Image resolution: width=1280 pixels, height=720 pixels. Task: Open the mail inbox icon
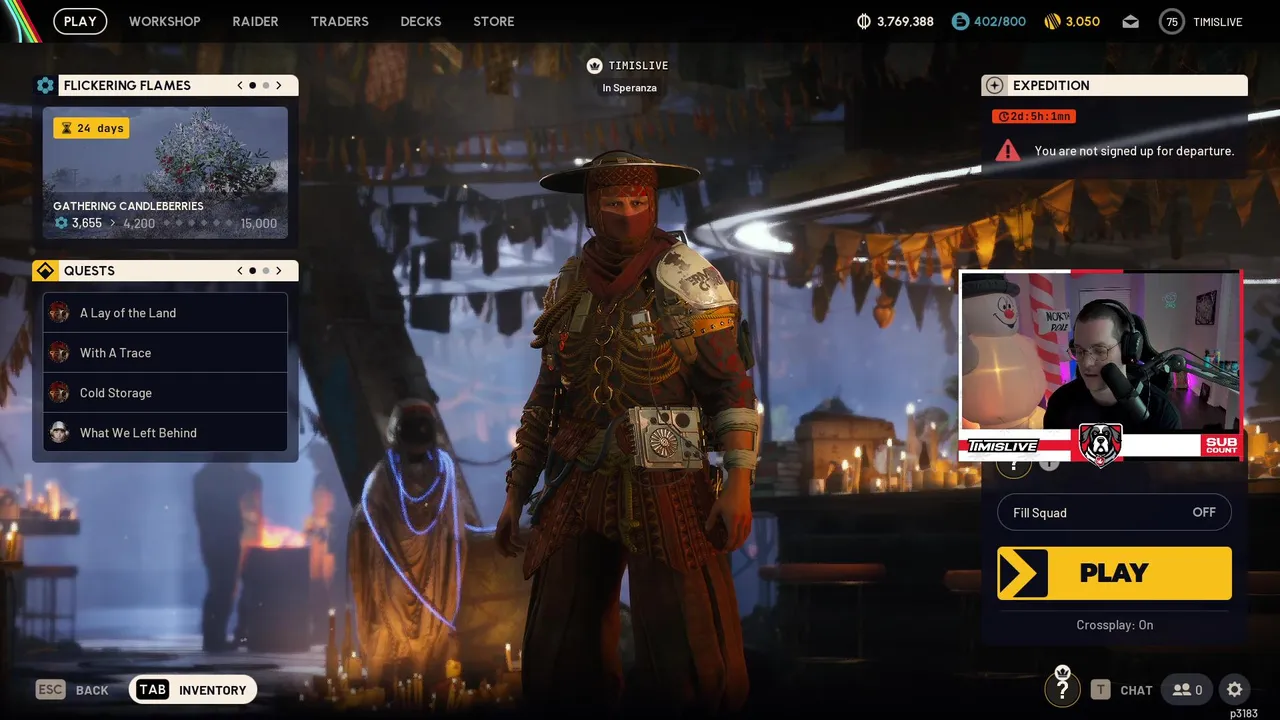1130,21
